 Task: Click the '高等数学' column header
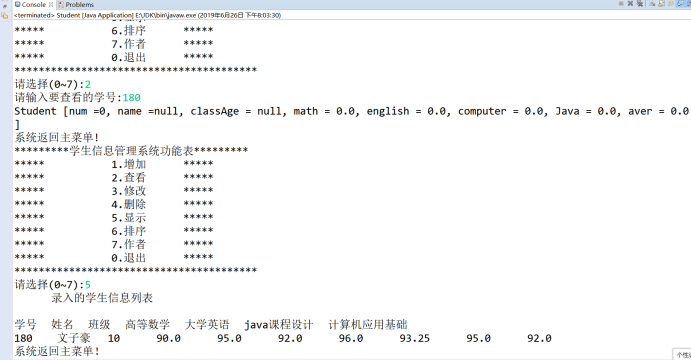[x=148, y=325]
